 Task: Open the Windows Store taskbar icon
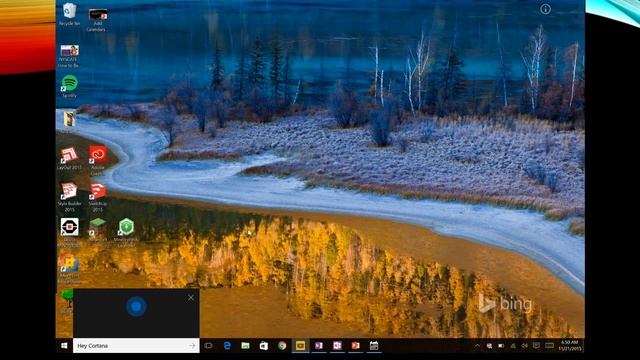click(264, 346)
